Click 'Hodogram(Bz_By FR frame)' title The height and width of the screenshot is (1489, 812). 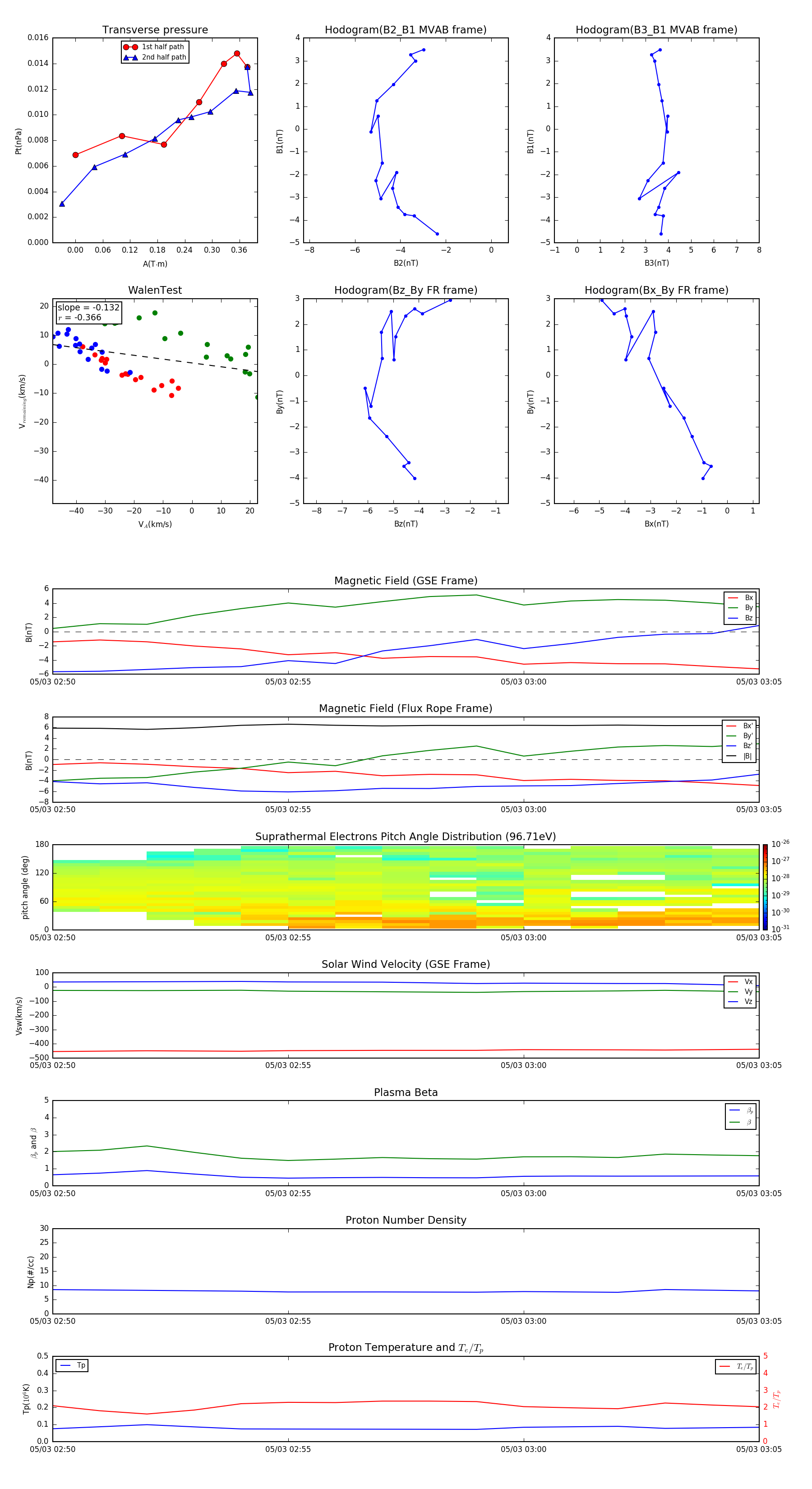click(406, 290)
